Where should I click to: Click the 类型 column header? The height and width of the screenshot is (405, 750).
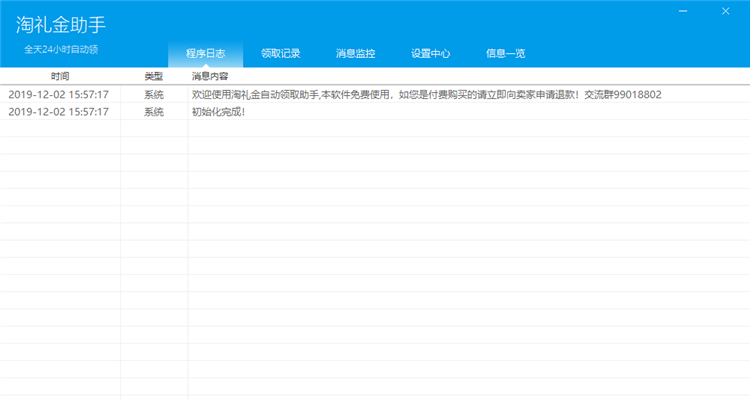pos(154,76)
